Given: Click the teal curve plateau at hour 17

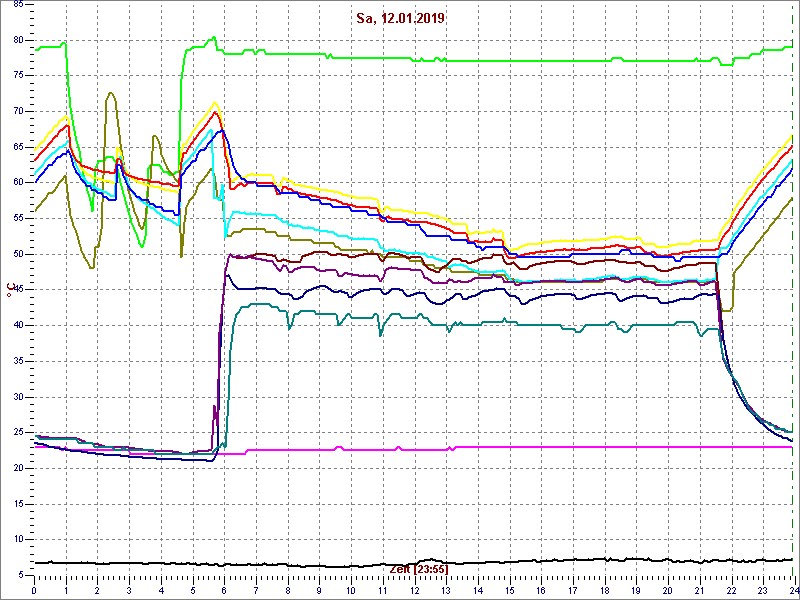Looking at the screenshot, I should pyautogui.click(x=572, y=324).
